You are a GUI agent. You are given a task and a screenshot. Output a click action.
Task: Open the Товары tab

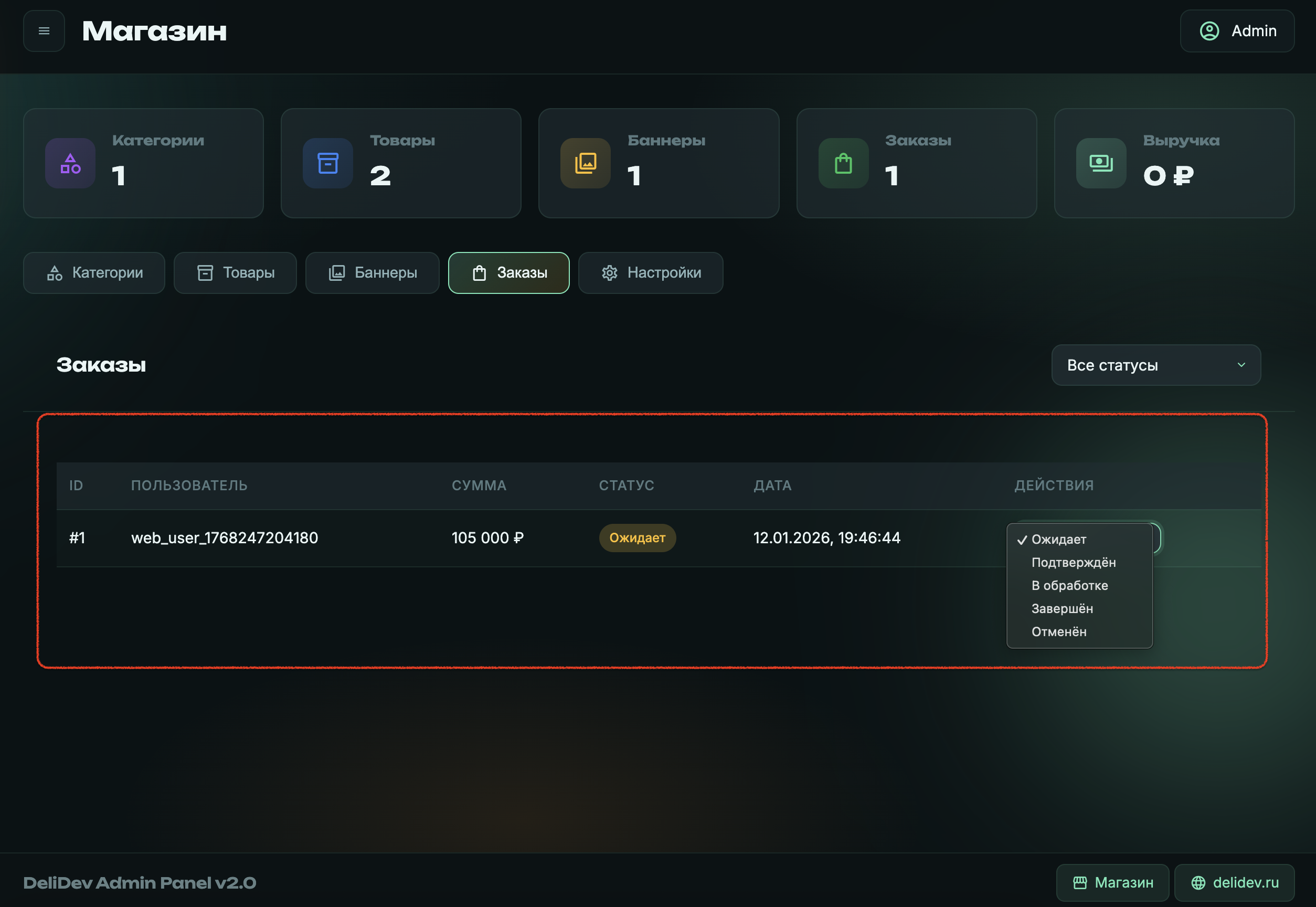235,273
